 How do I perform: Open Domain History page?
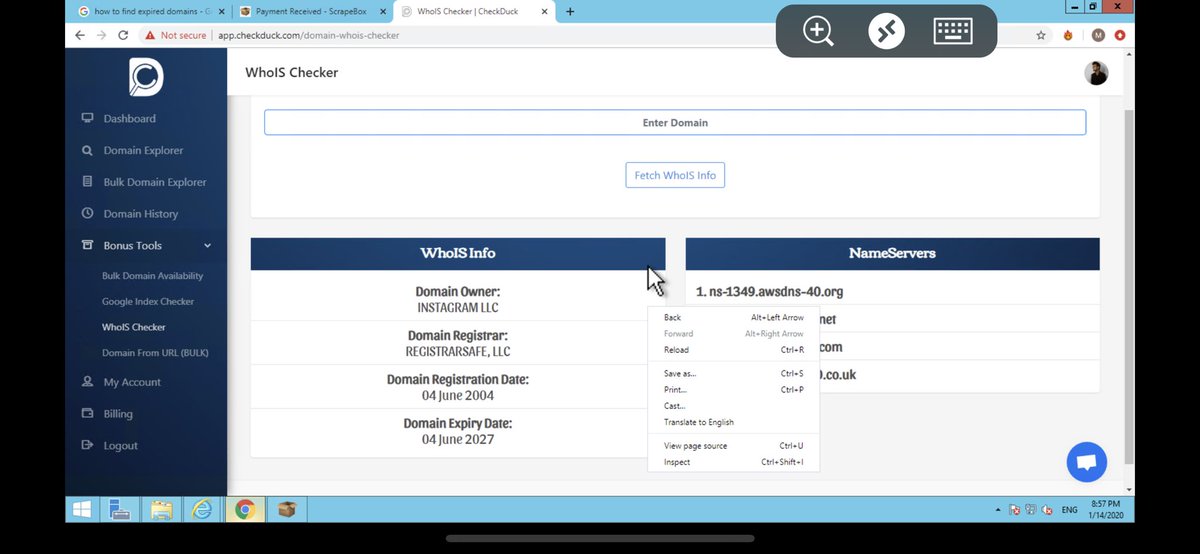click(141, 214)
